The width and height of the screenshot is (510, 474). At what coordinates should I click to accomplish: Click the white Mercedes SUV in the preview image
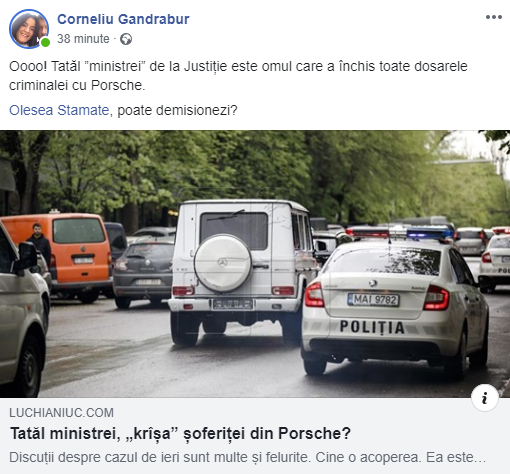[x=243, y=271]
